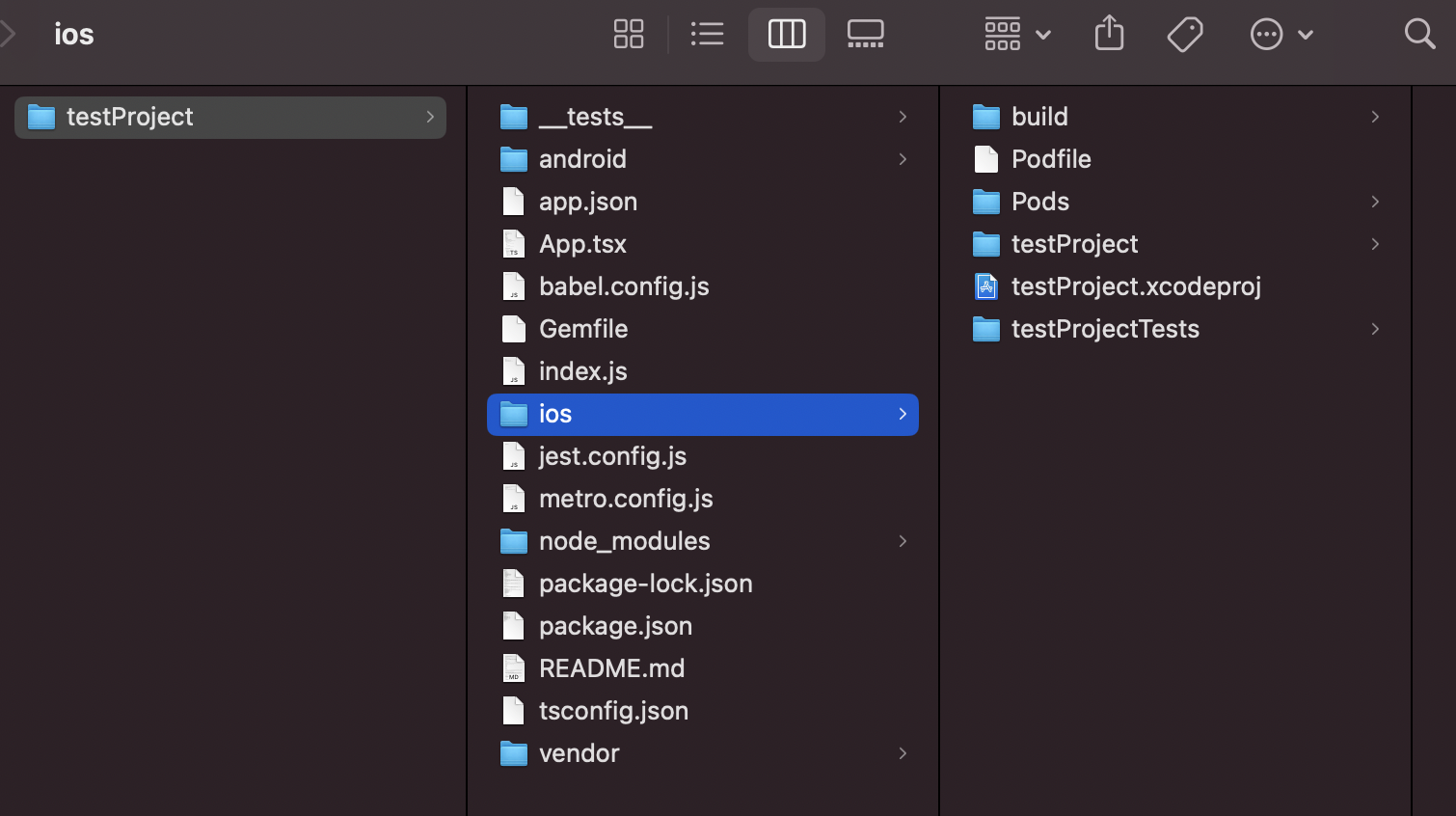Open the group-by options dropdown
This screenshot has width=1456, height=816.
(1017, 35)
